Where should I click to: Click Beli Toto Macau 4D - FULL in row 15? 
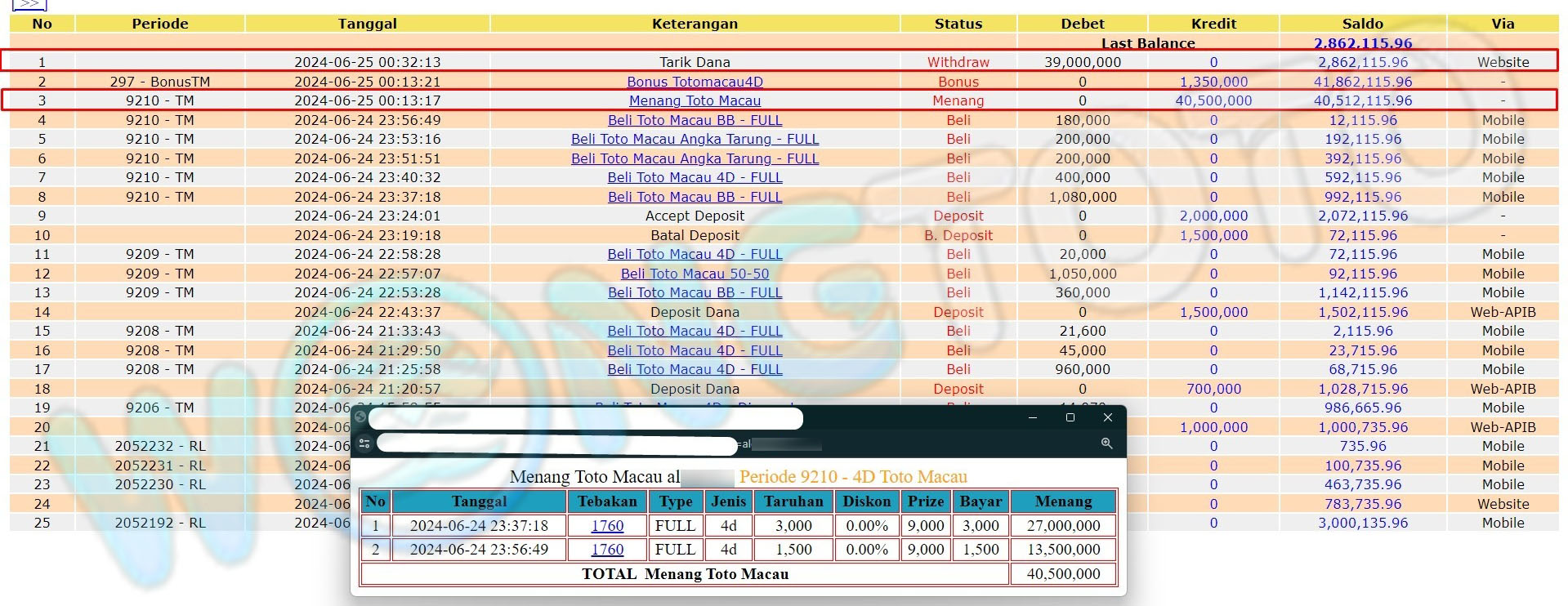(695, 331)
